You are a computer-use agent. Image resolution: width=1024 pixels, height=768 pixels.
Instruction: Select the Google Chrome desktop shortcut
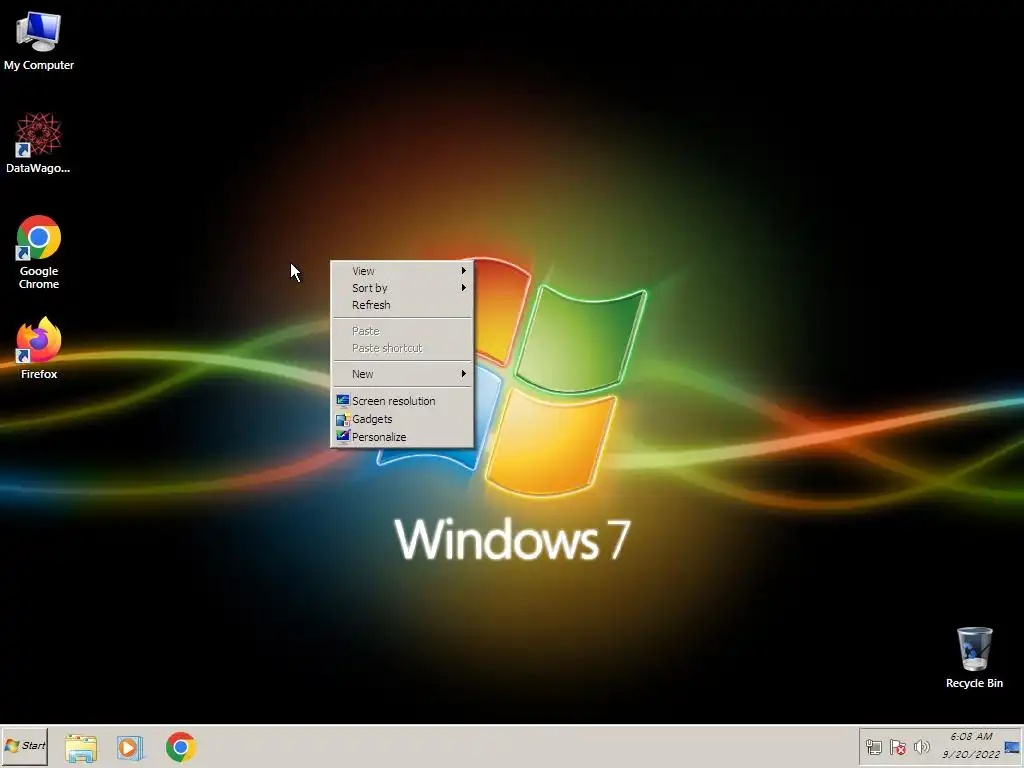(x=39, y=252)
